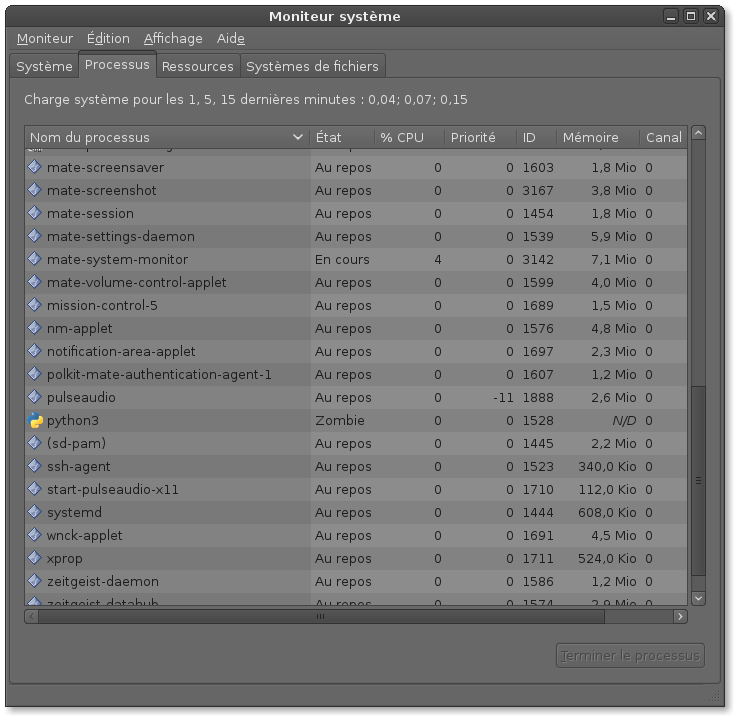Open the Affichage menu

(x=173, y=38)
